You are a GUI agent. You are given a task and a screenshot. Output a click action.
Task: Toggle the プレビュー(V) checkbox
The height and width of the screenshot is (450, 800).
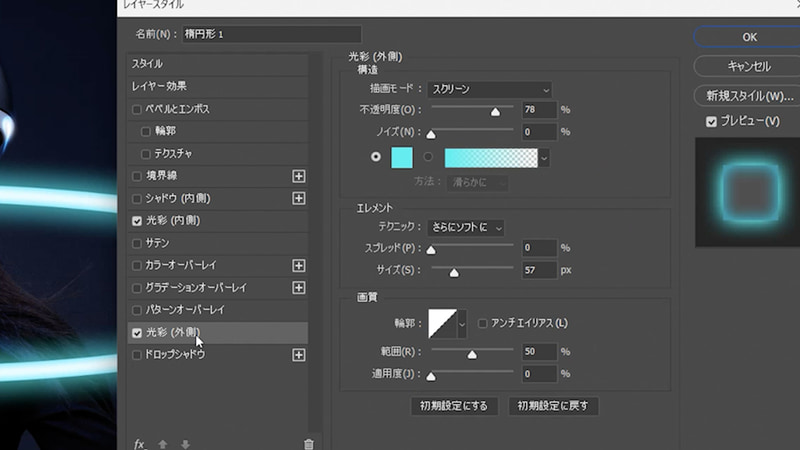pyautogui.click(x=711, y=121)
